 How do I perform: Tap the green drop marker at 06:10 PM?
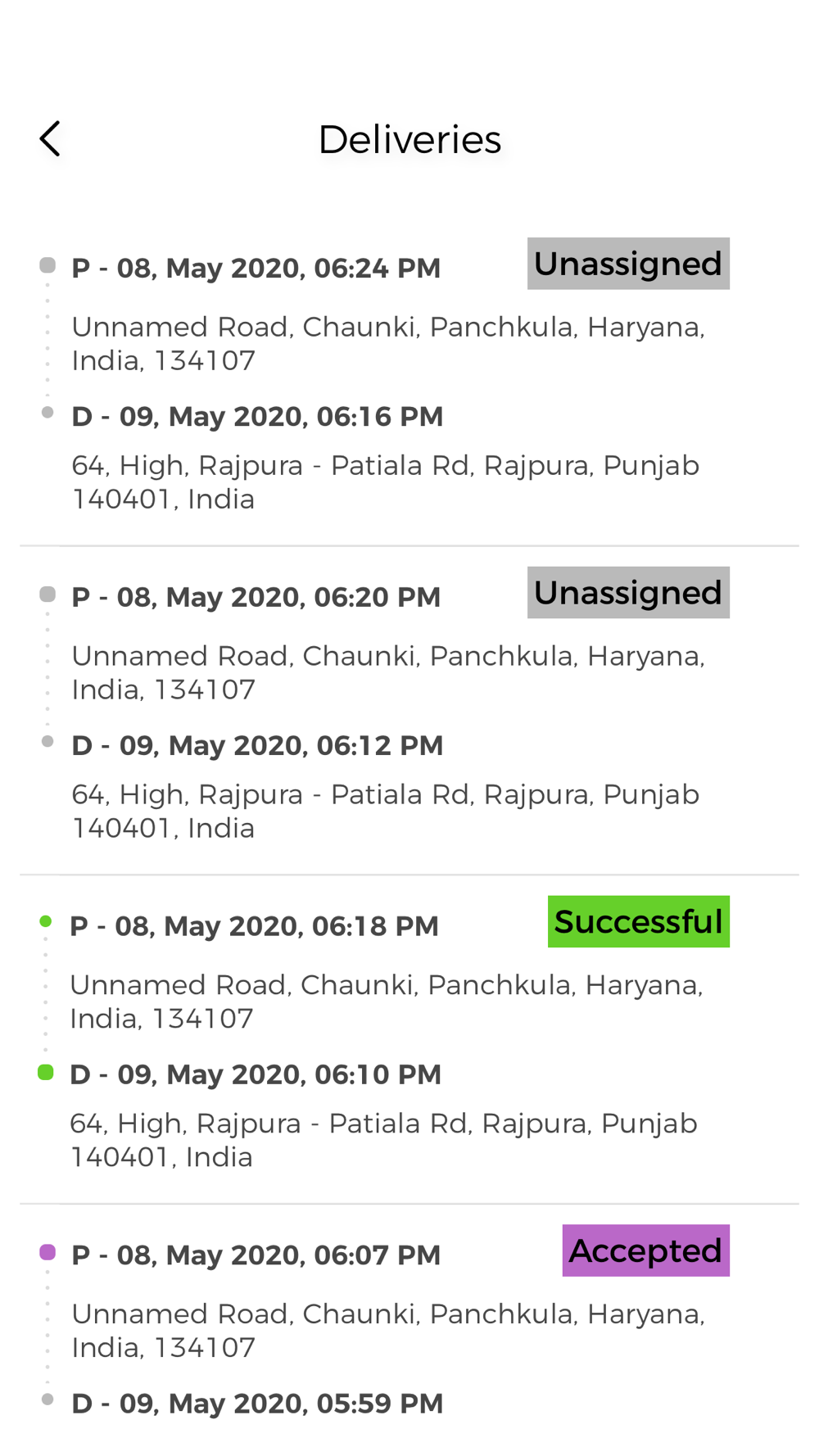click(x=46, y=1073)
